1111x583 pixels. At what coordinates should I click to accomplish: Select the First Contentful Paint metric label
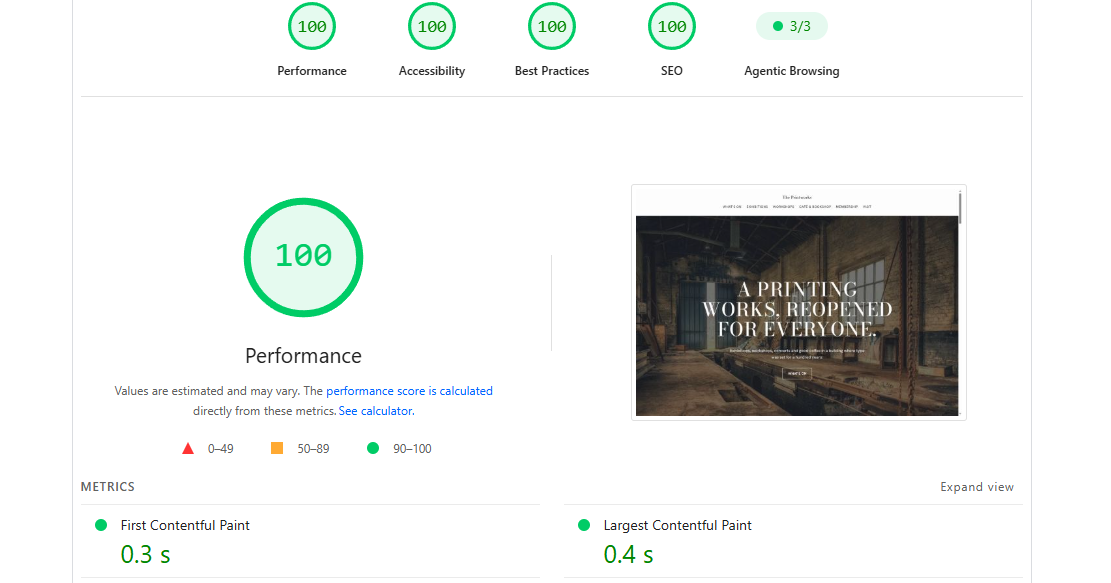(185, 525)
